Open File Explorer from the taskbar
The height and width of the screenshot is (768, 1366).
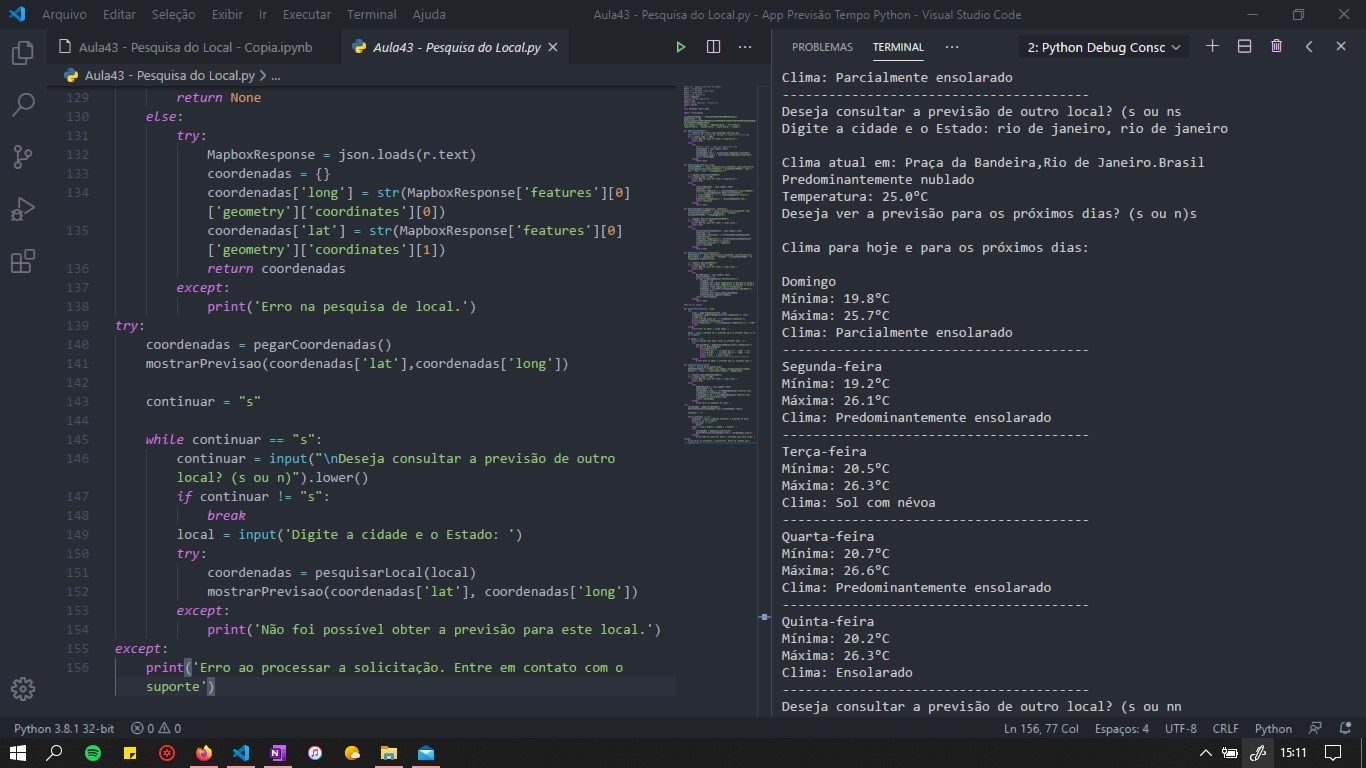[388, 753]
